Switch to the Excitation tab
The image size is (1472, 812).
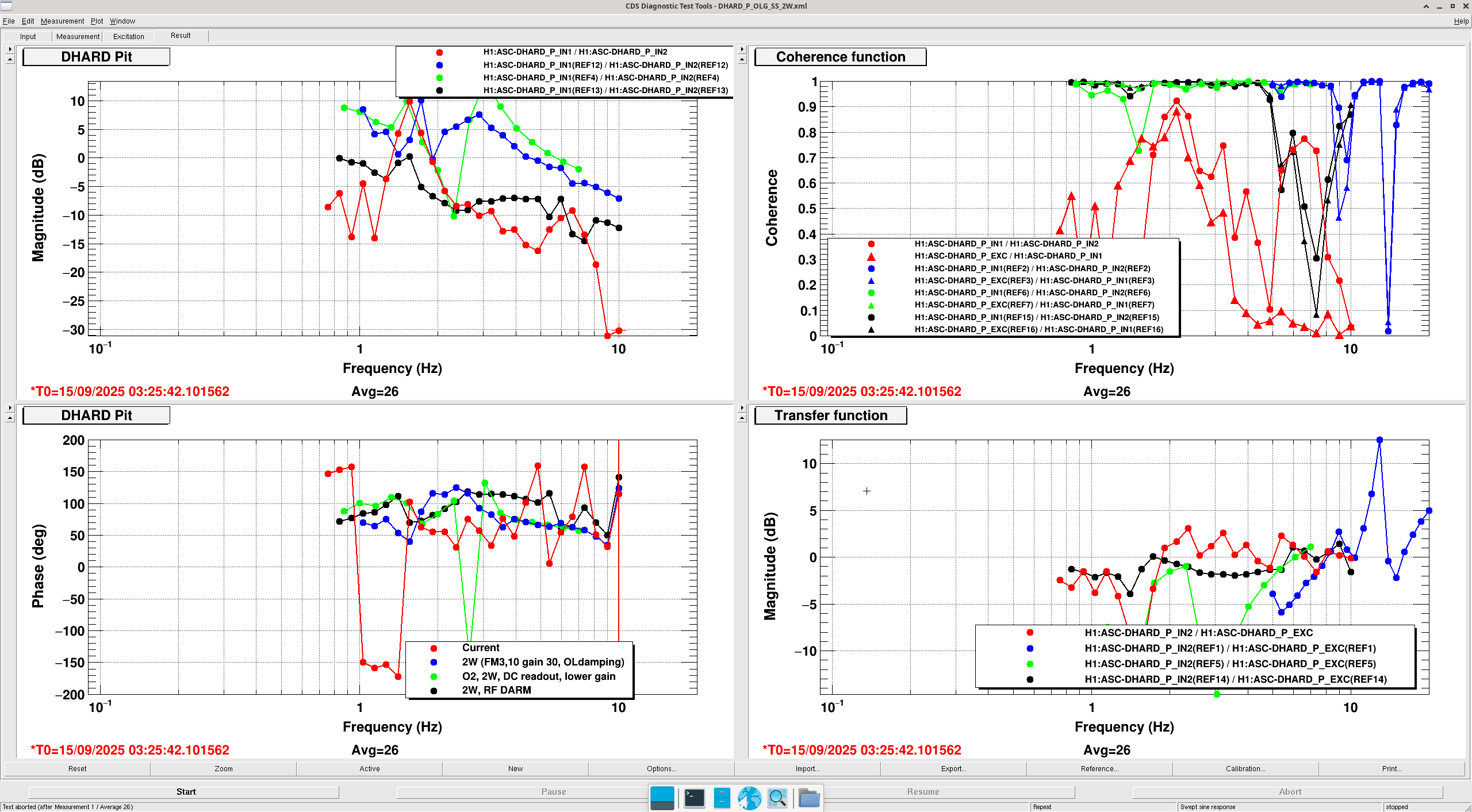coord(128,36)
